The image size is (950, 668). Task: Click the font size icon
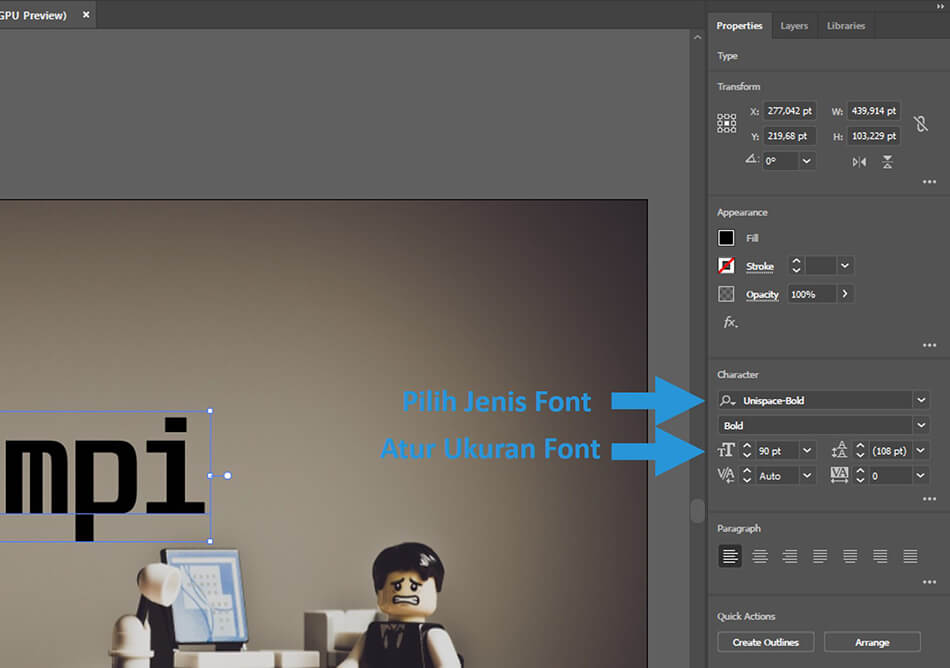click(726, 451)
